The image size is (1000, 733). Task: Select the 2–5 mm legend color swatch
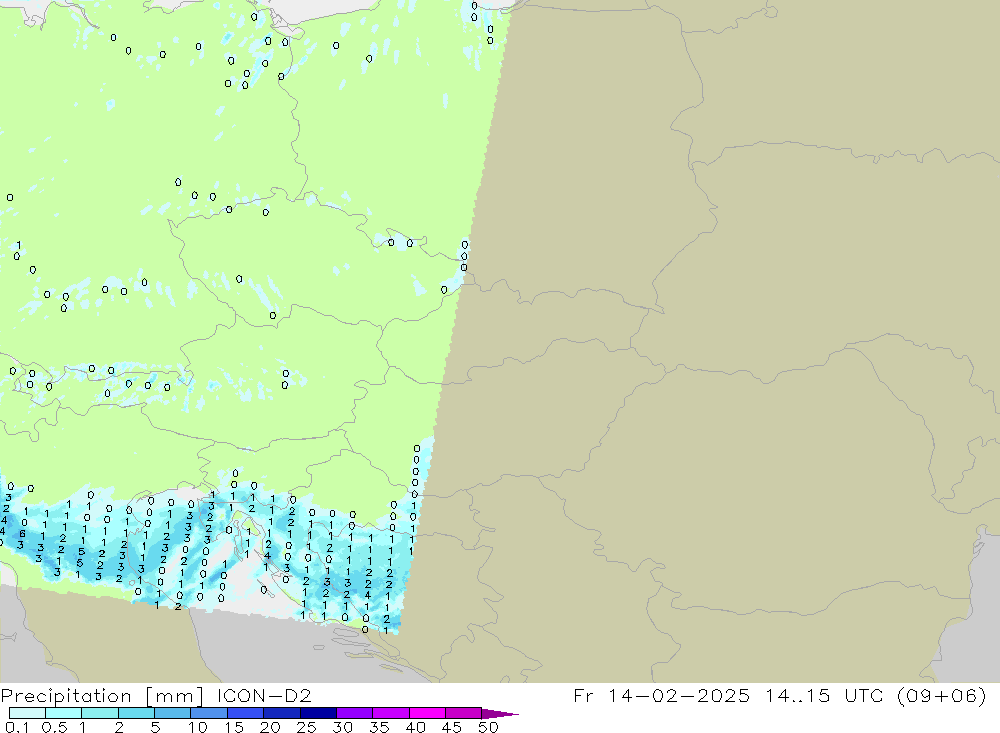[136, 713]
